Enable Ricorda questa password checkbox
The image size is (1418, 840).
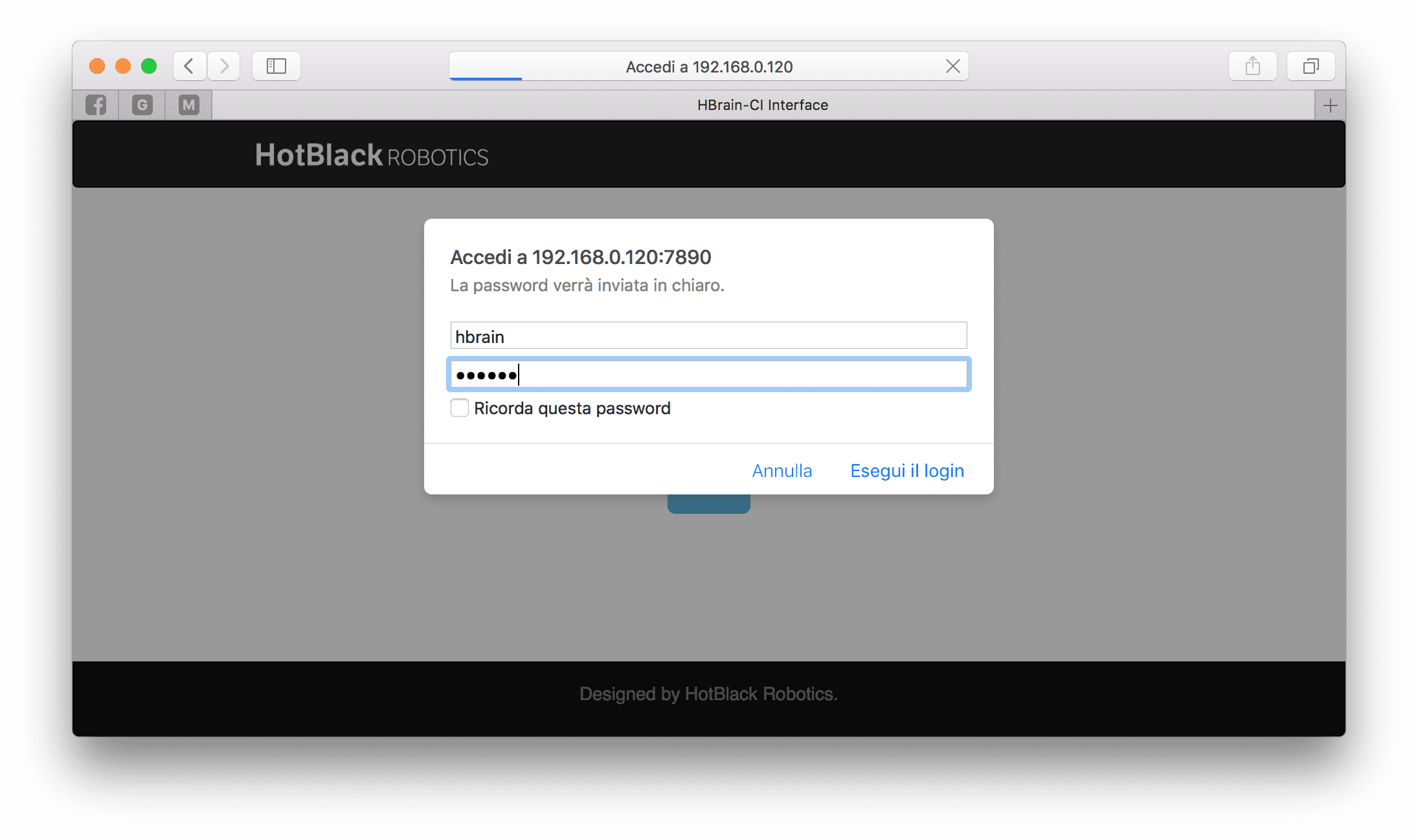tap(460, 408)
